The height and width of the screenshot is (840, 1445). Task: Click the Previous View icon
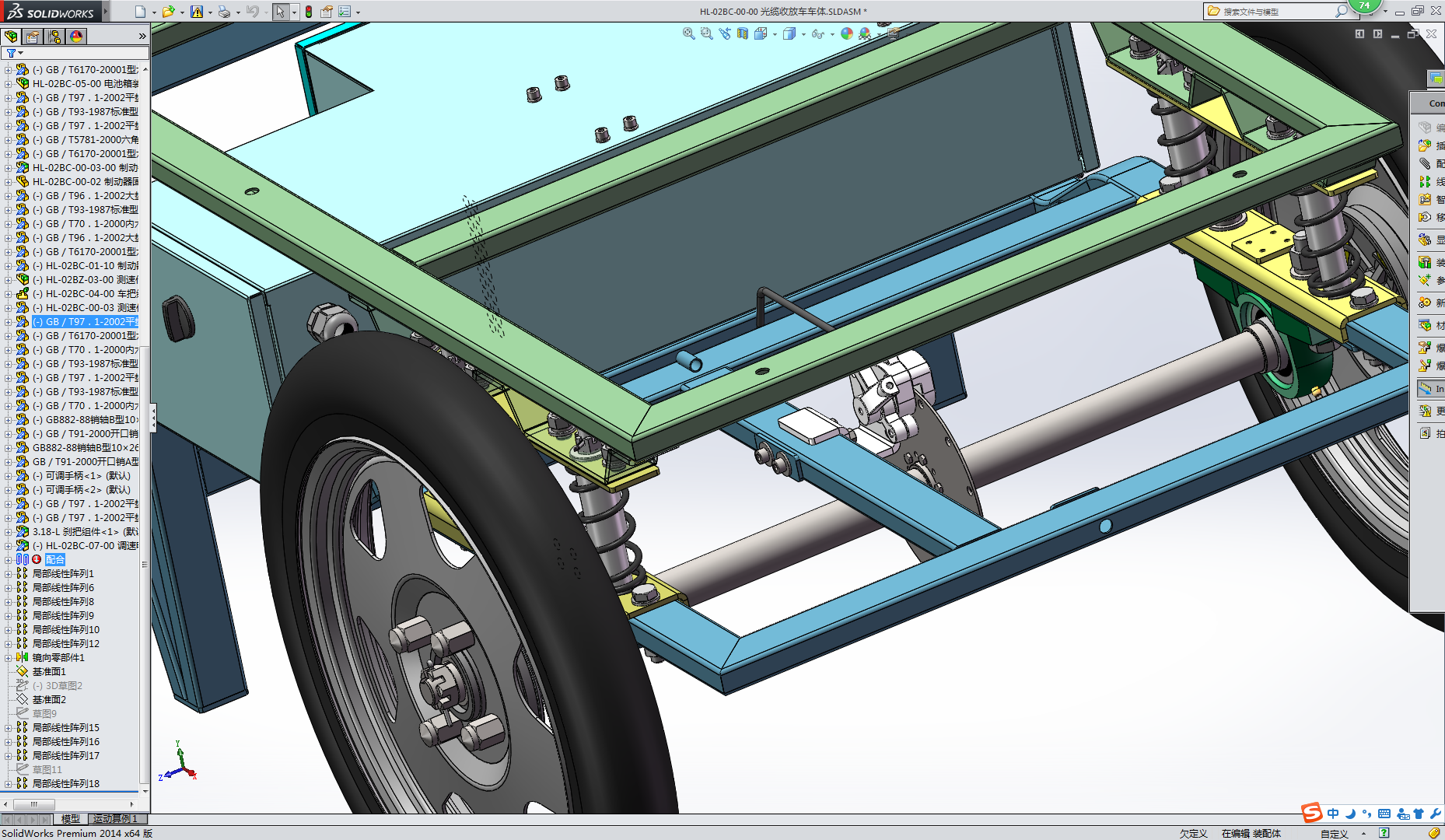click(725, 33)
